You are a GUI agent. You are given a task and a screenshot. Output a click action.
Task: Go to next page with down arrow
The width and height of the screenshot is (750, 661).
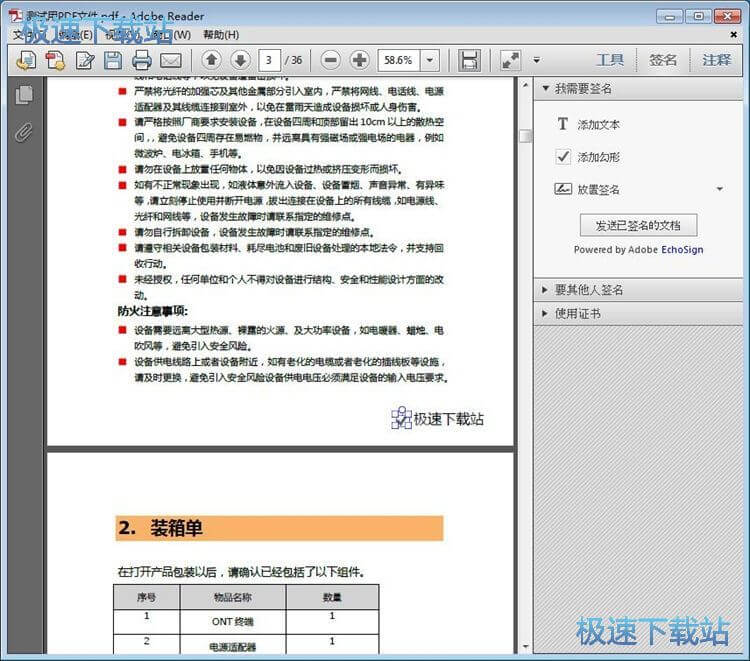241,60
